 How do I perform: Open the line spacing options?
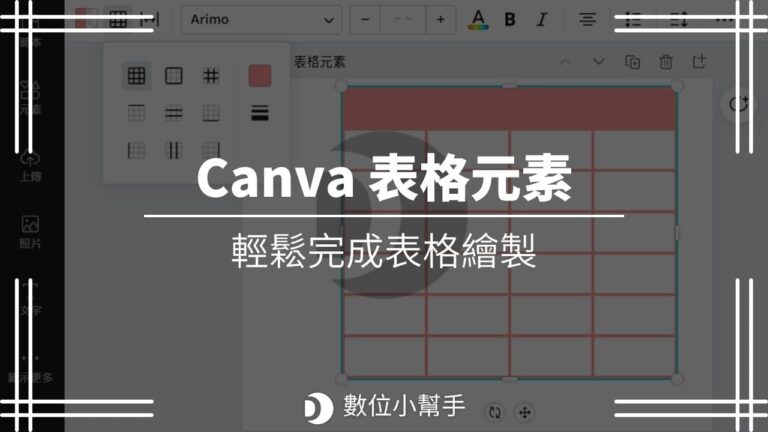click(679, 20)
